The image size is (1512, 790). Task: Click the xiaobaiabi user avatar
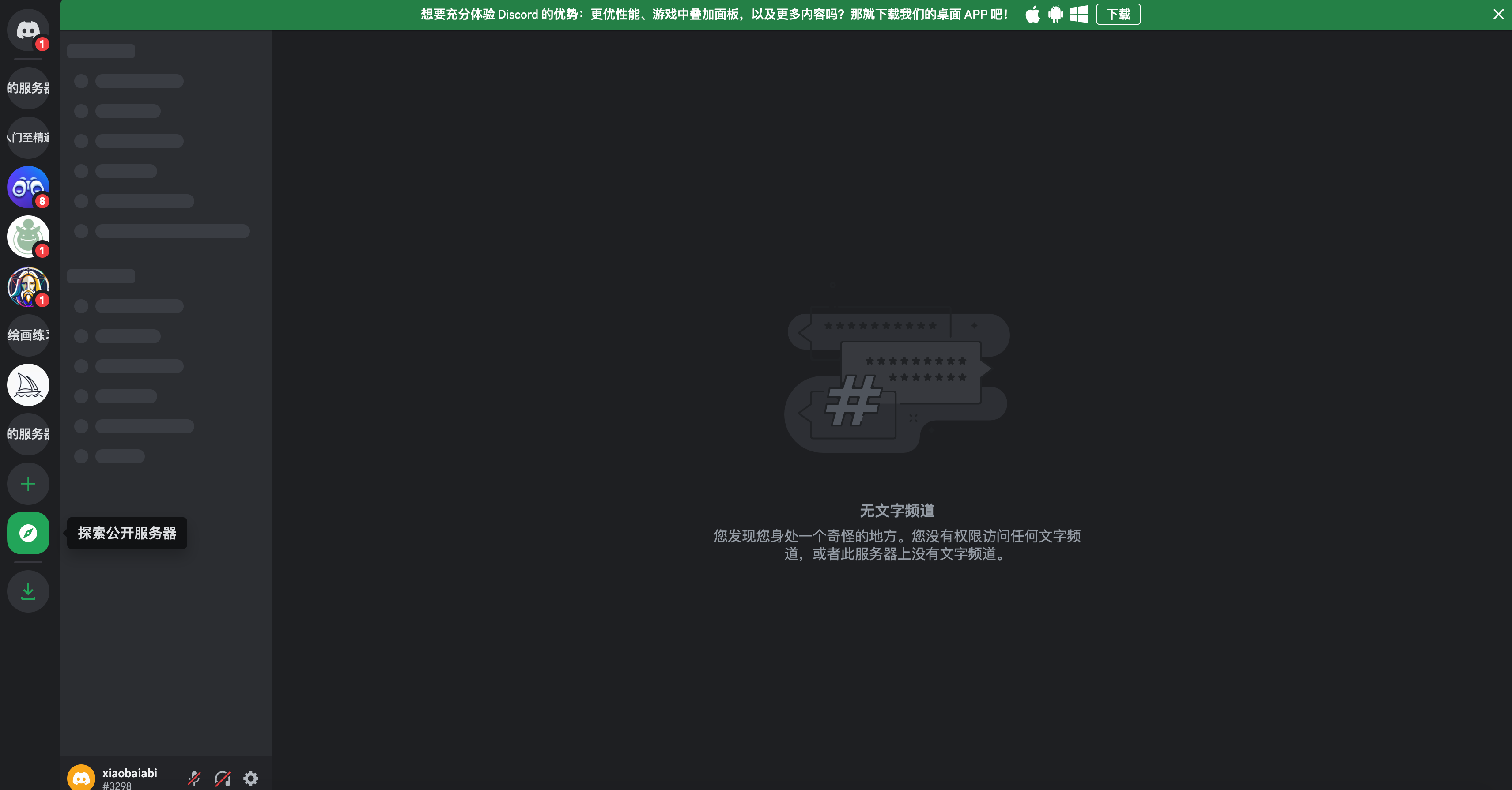pyautogui.click(x=81, y=778)
